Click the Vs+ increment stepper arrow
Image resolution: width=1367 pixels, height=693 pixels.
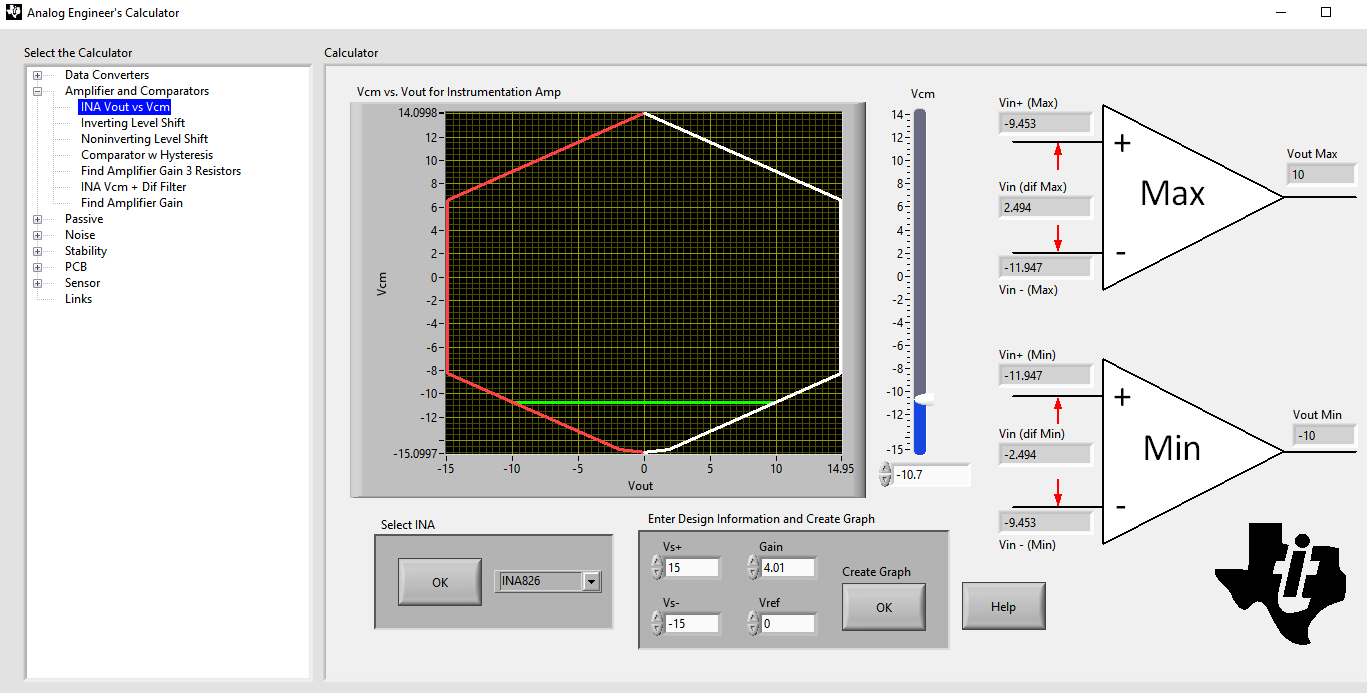coord(656,562)
